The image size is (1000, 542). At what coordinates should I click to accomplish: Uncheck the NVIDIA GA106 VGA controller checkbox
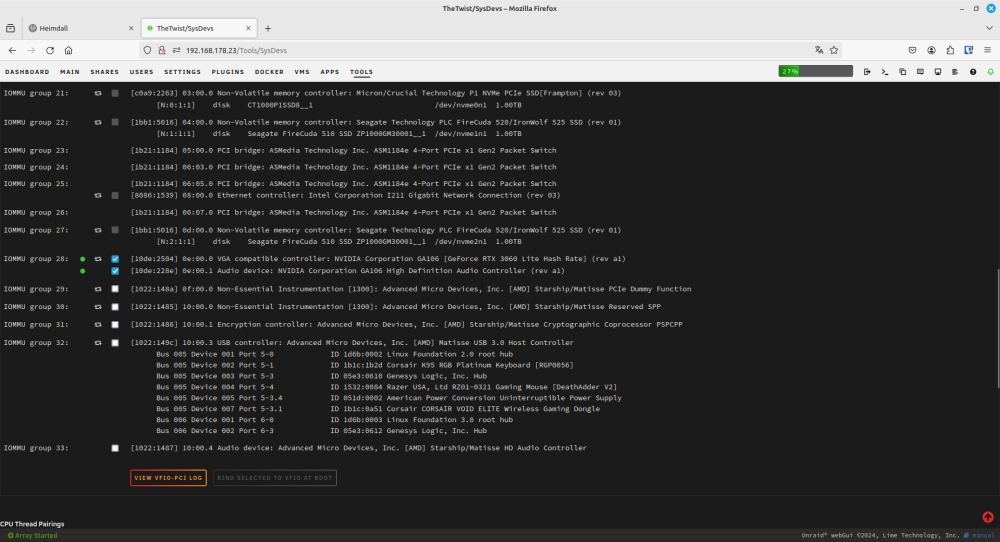115,259
